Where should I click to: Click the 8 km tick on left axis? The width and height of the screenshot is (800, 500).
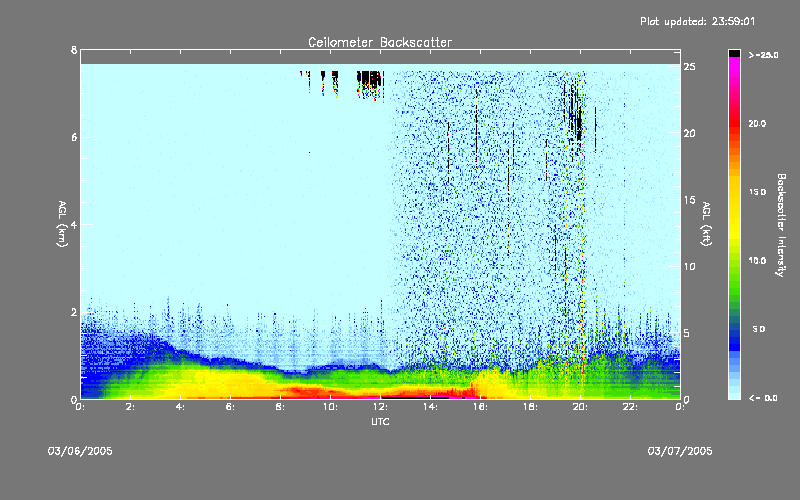point(74,50)
